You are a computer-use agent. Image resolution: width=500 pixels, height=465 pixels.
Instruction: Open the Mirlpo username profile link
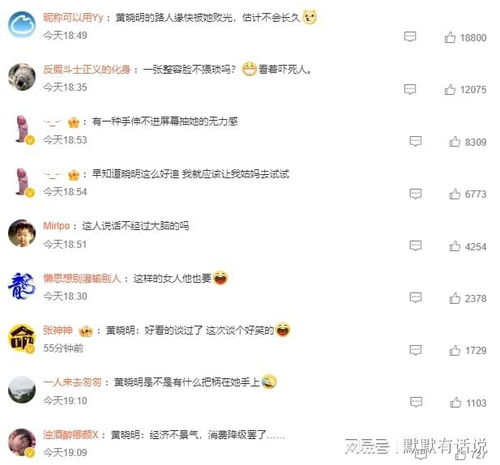pos(56,226)
